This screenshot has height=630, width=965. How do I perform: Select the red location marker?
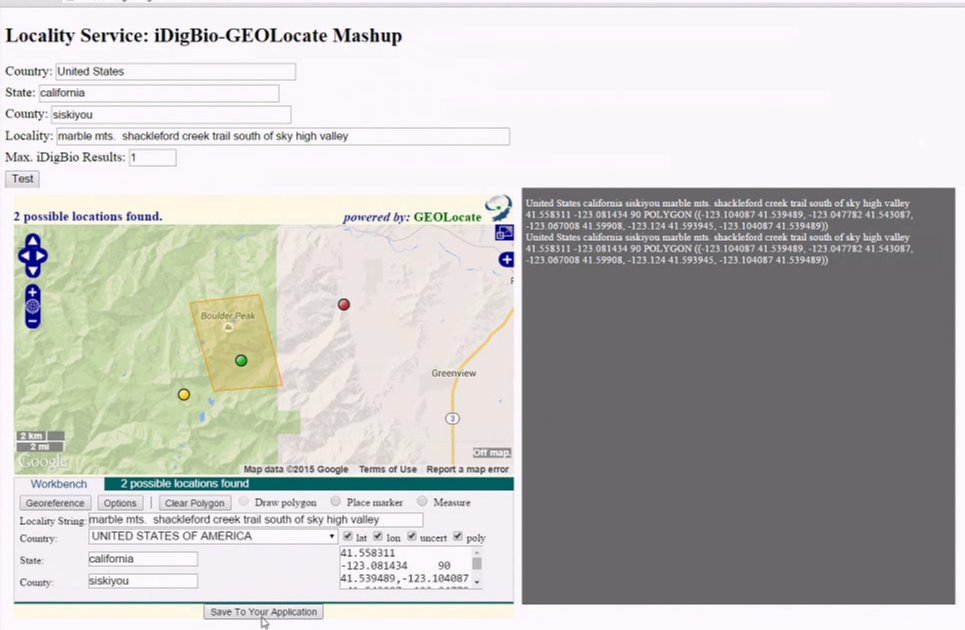coord(344,305)
